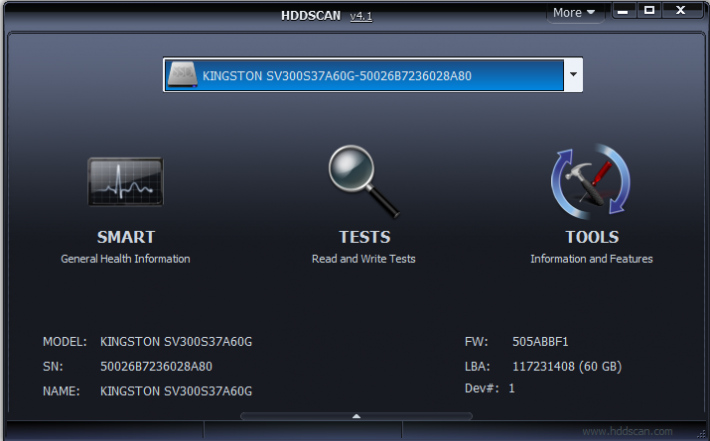
Task: Click the LBA value 117231408 (60 GB)
Action: click(567, 366)
